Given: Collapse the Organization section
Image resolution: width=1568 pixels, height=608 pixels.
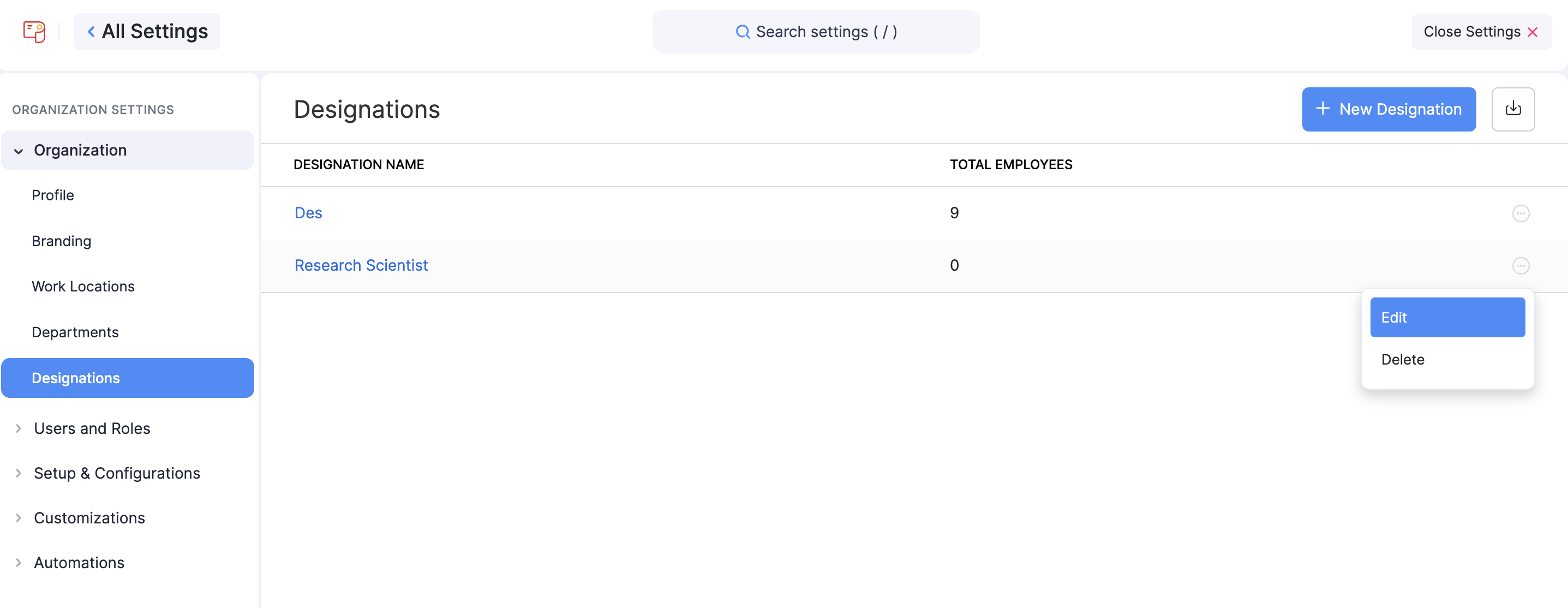Looking at the screenshot, I should (19, 151).
